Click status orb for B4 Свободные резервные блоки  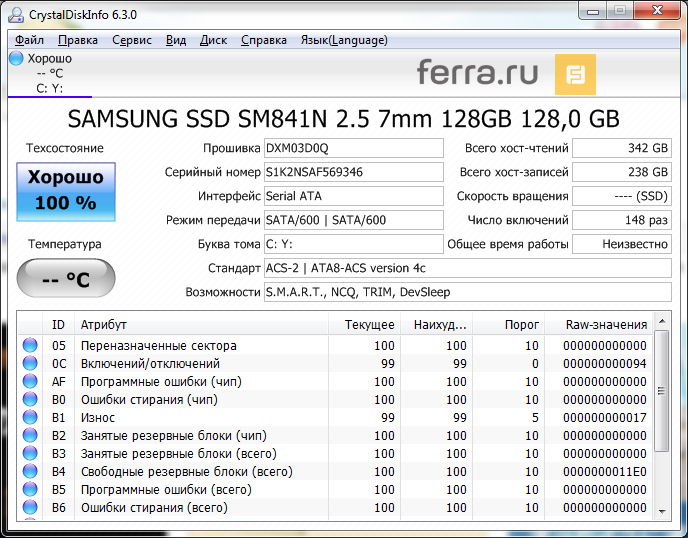click(x=30, y=471)
